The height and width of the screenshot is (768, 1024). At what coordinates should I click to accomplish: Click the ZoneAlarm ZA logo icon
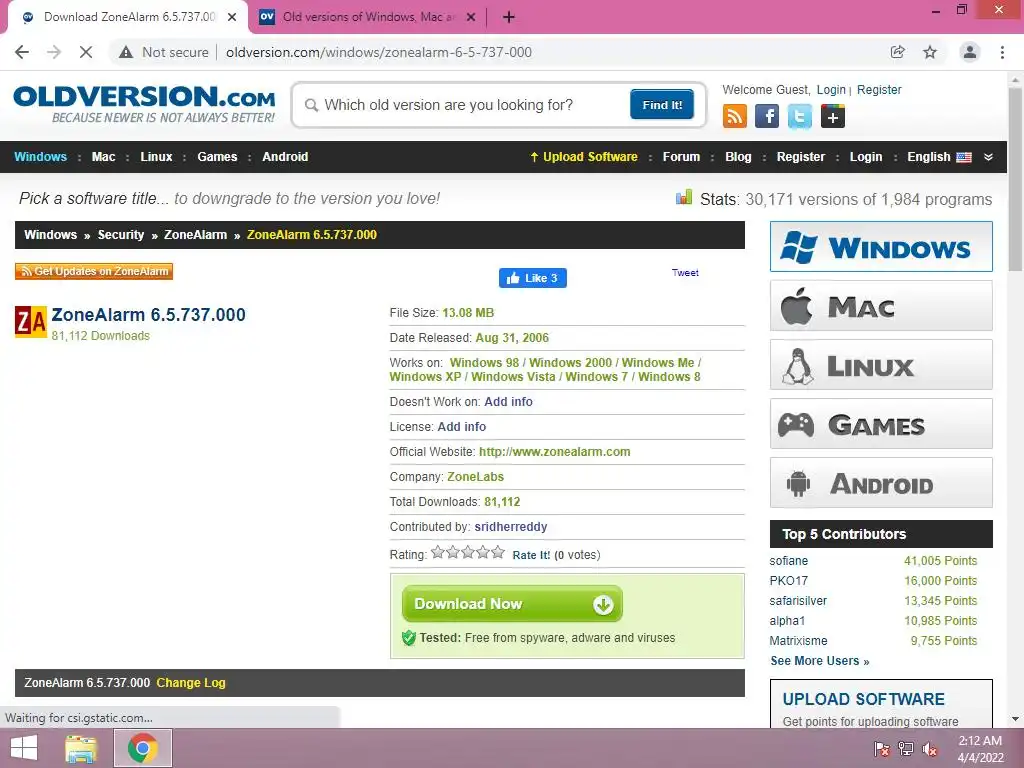coord(31,321)
